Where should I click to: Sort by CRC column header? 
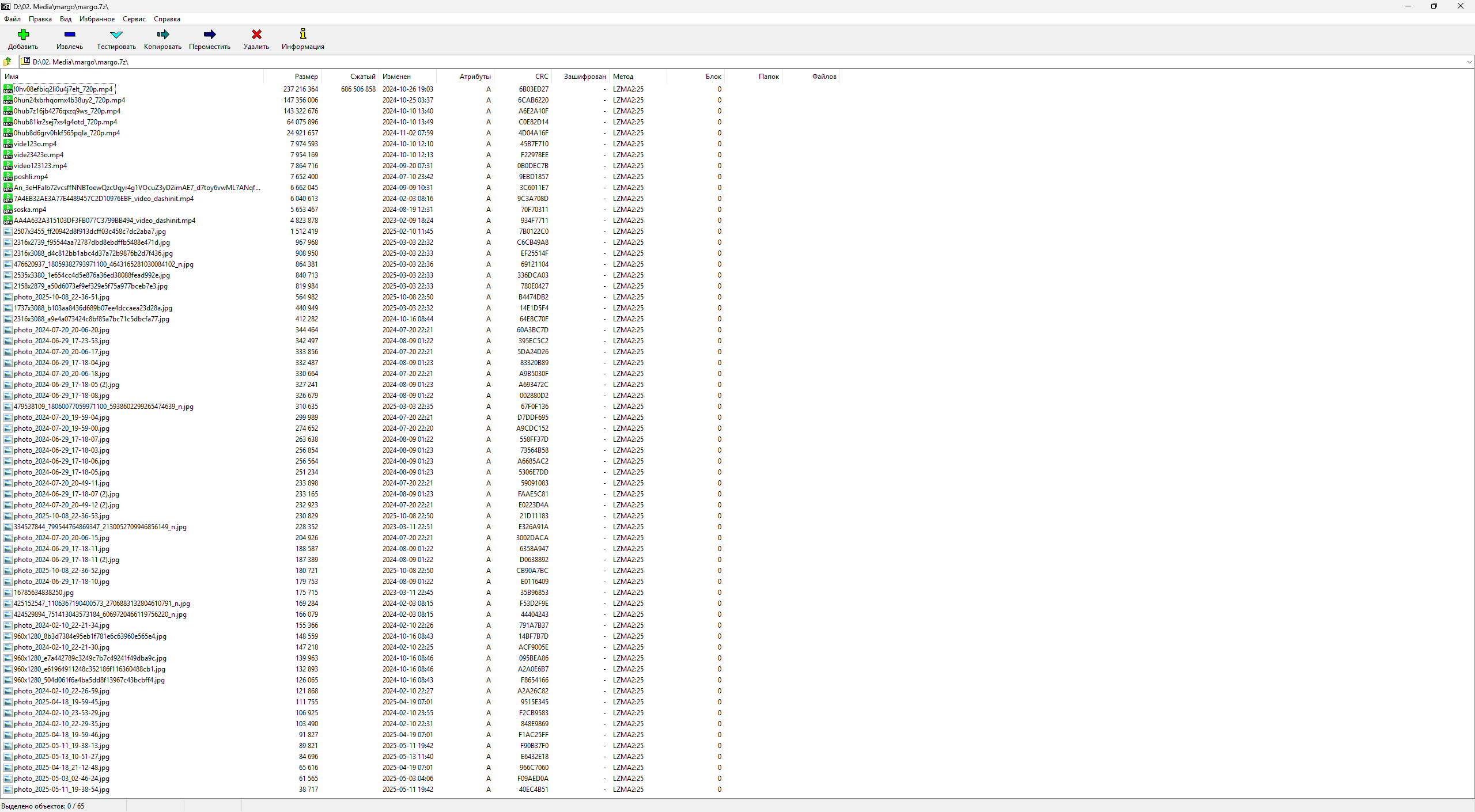541,77
